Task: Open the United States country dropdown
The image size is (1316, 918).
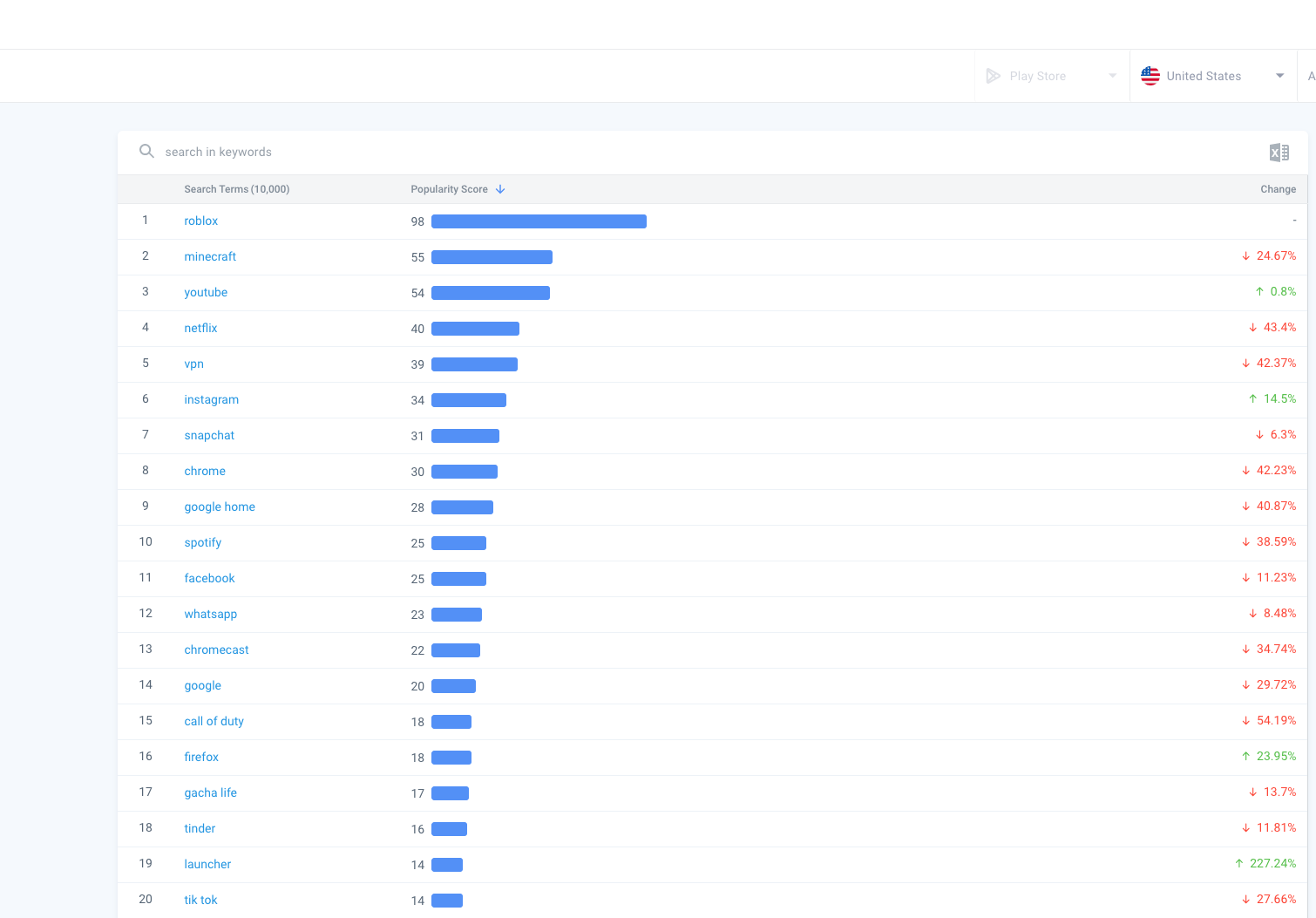Action: [1213, 76]
